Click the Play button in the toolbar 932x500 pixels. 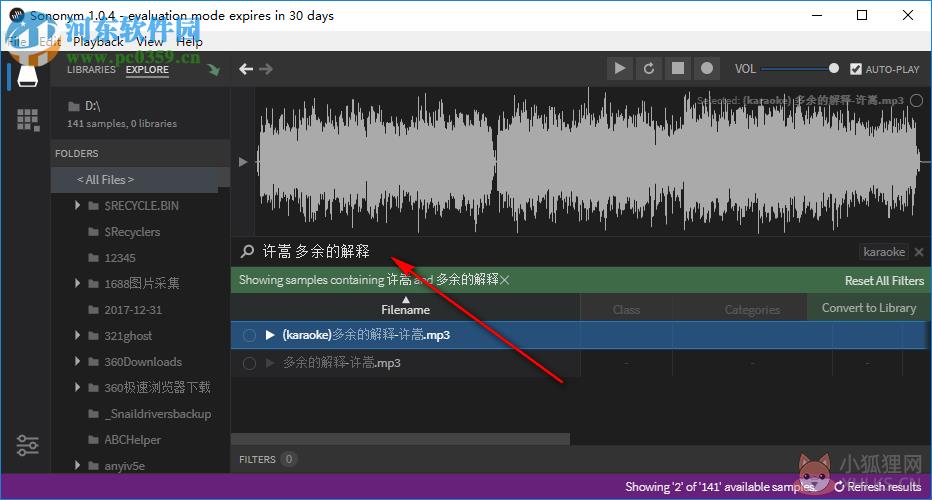point(619,68)
